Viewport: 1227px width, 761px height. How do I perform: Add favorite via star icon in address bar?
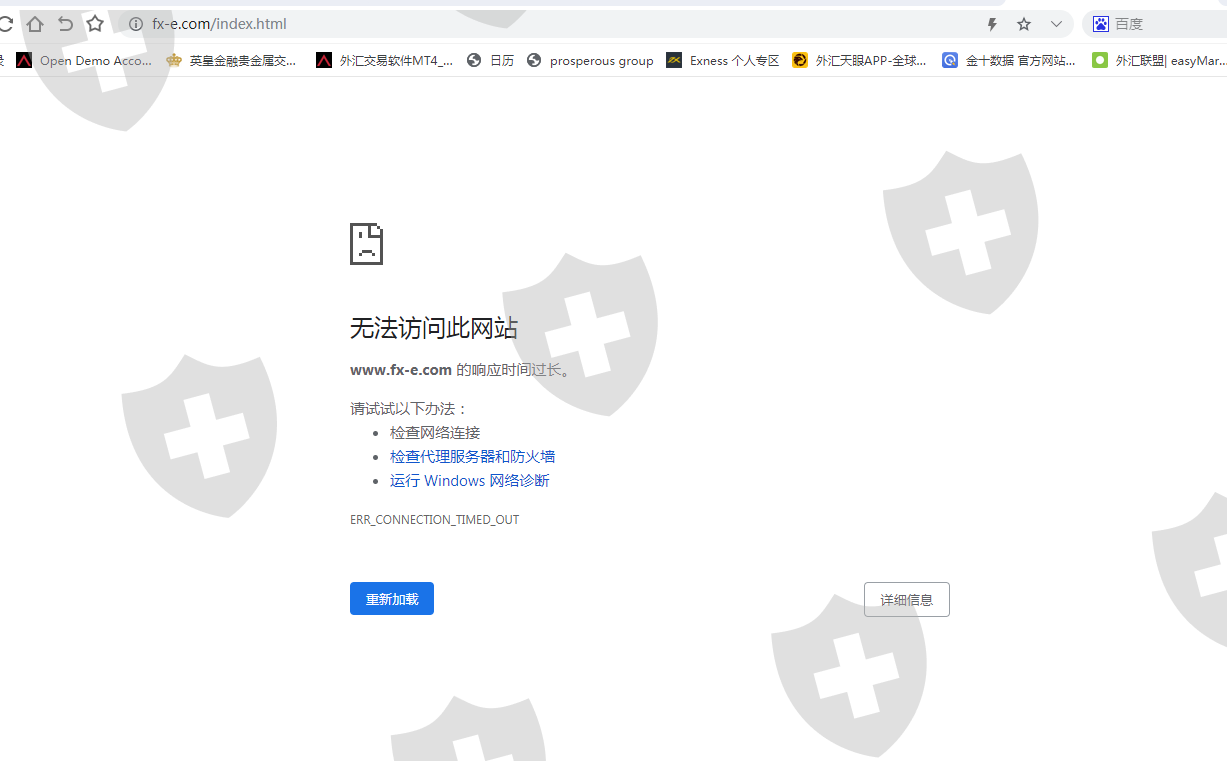[1024, 24]
